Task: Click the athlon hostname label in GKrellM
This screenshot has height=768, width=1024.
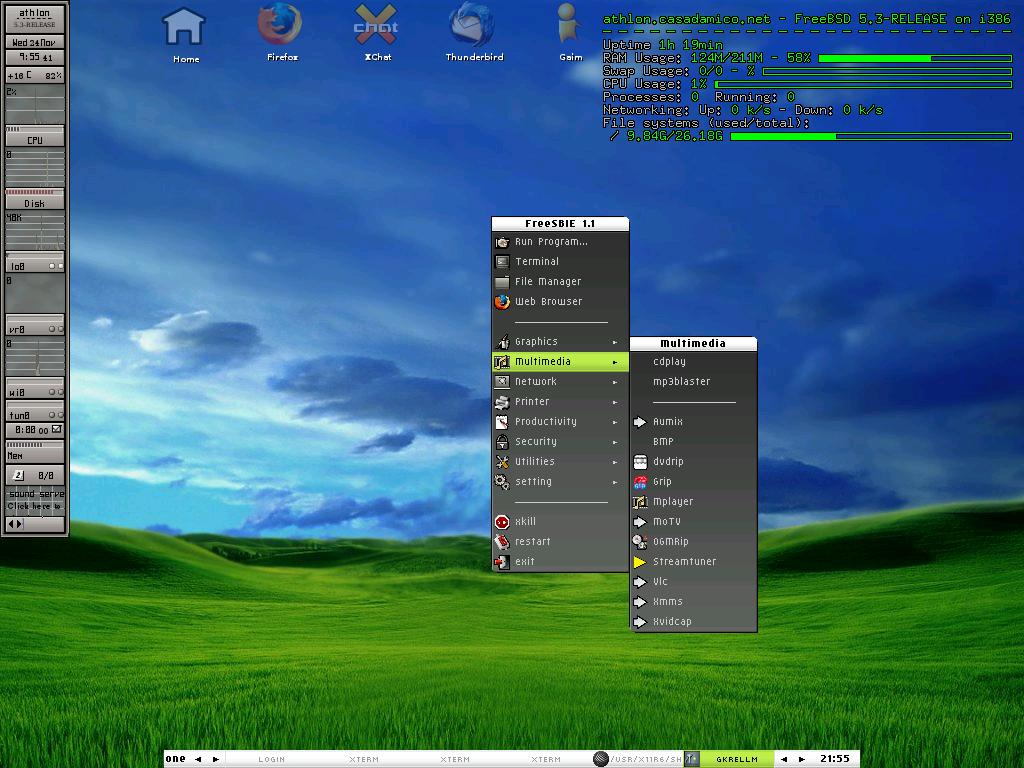Action: [35, 13]
